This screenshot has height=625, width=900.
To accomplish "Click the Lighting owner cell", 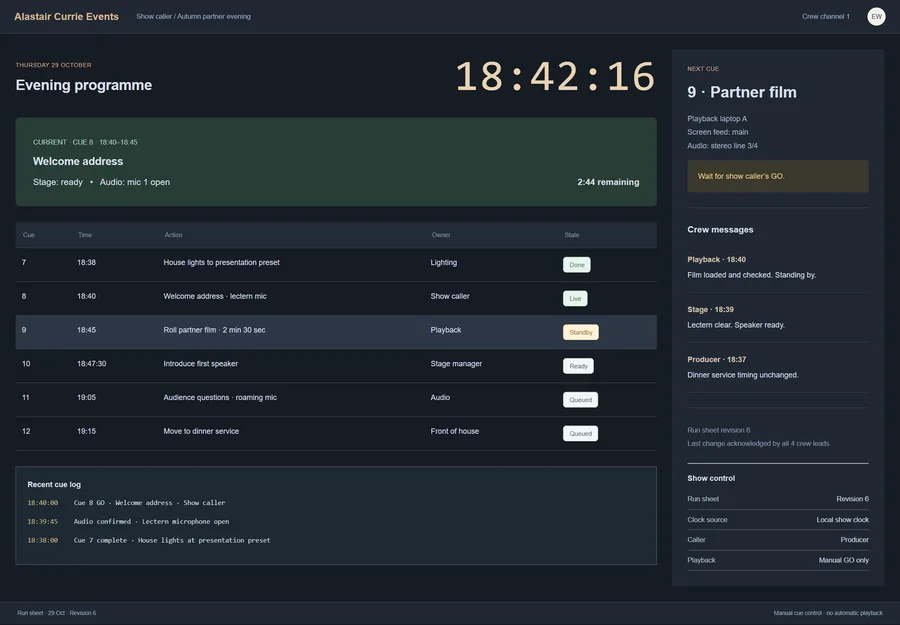I will 444,263.
